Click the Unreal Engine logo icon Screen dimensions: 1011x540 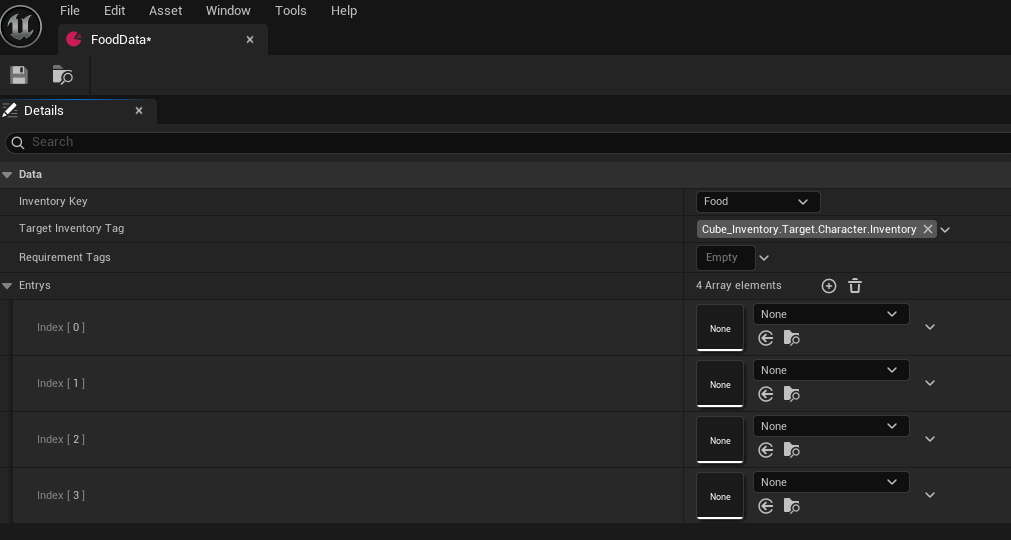pos(21,26)
